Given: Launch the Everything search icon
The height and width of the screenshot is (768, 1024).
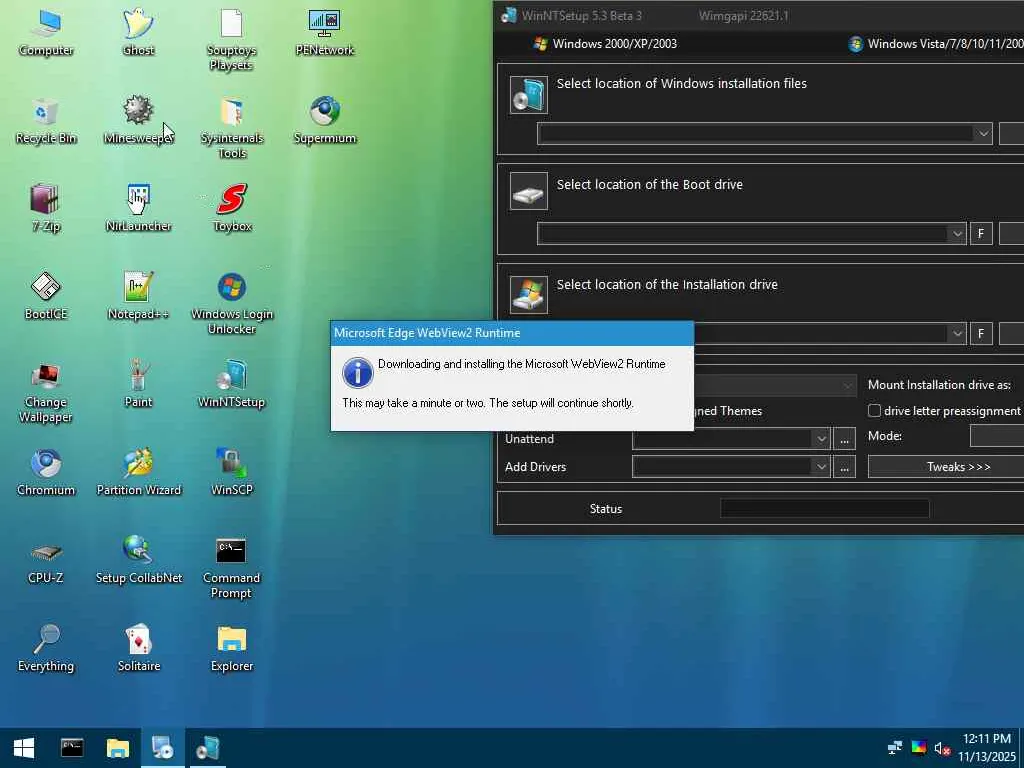Looking at the screenshot, I should pos(46,648).
